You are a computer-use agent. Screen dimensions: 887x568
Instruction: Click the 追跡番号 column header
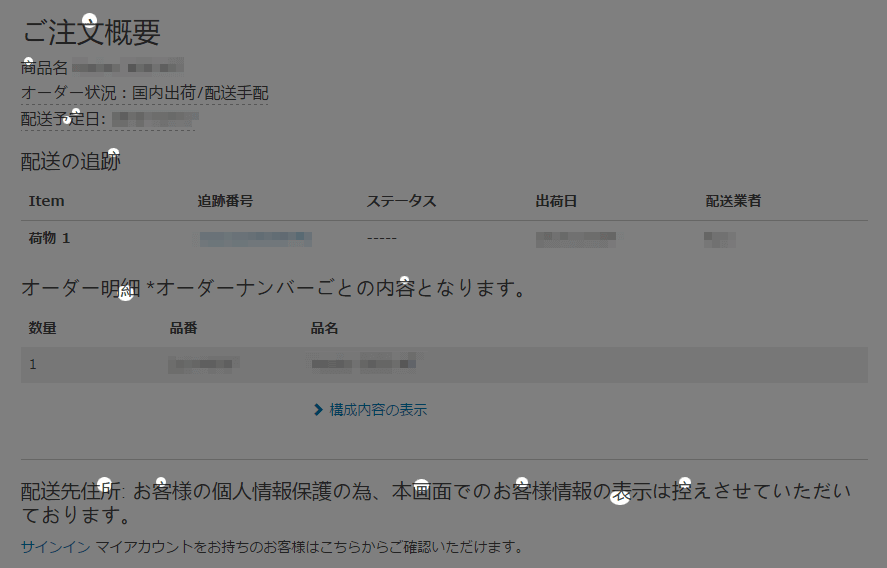point(225,201)
